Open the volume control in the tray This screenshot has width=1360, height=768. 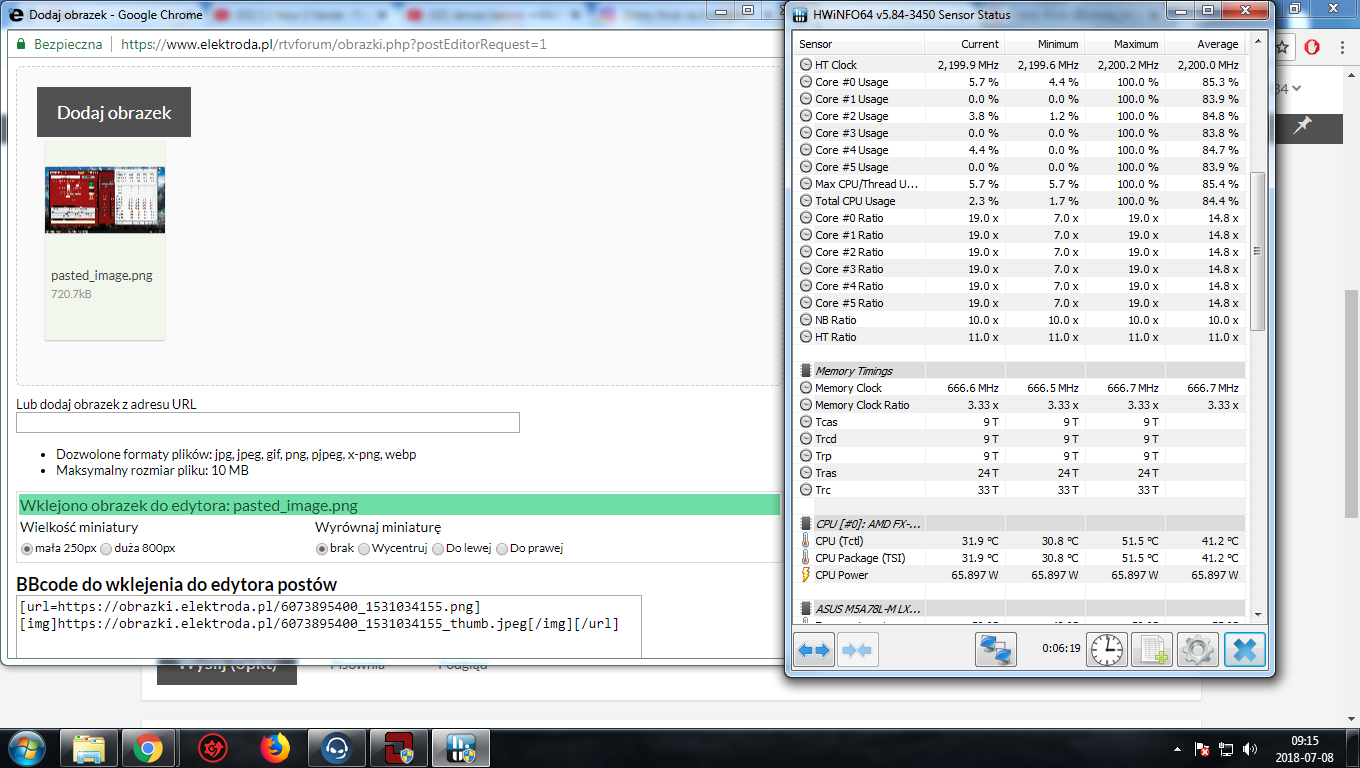1250,748
